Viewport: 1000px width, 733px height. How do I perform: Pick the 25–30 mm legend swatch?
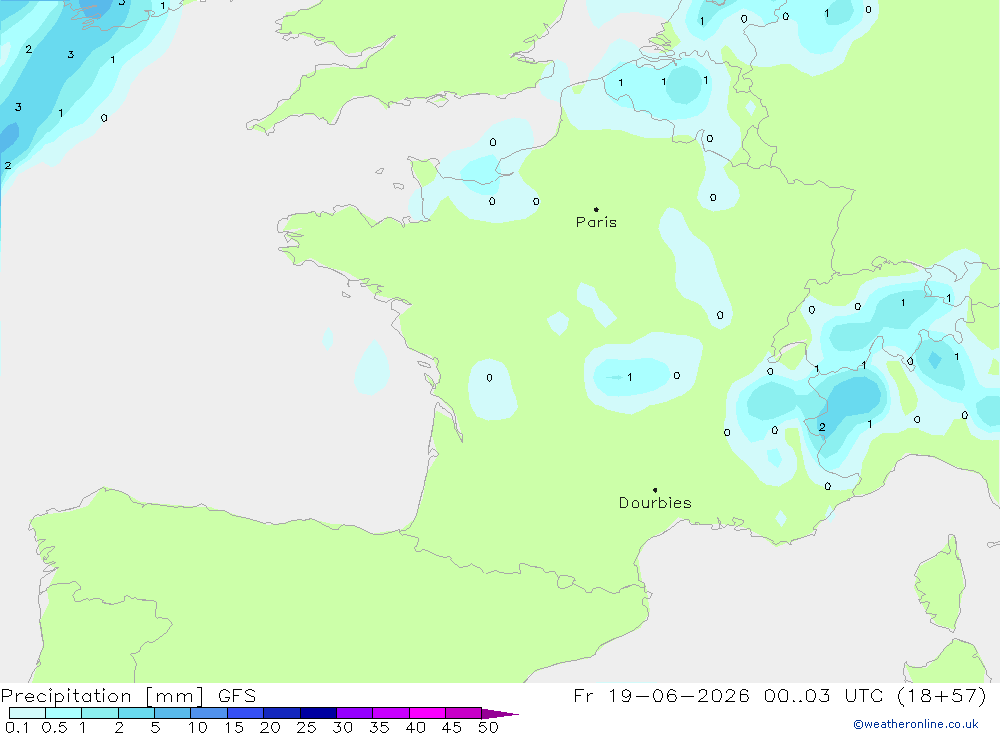318,713
